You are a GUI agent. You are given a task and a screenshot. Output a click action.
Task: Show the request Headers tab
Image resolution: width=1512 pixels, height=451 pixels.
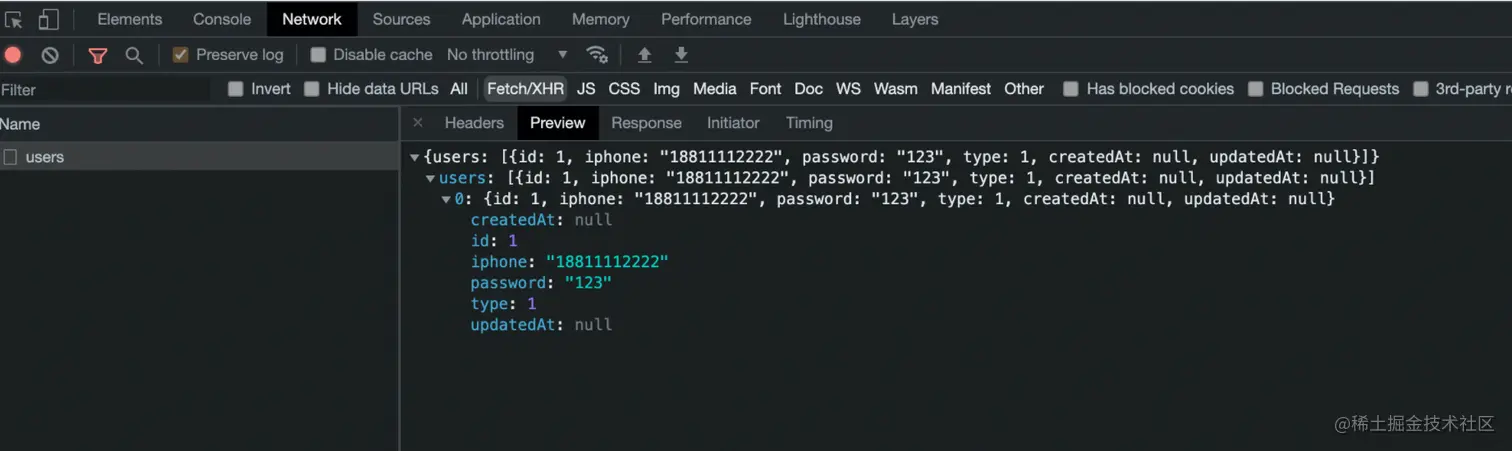pyautogui.click(x=474, y=123)
